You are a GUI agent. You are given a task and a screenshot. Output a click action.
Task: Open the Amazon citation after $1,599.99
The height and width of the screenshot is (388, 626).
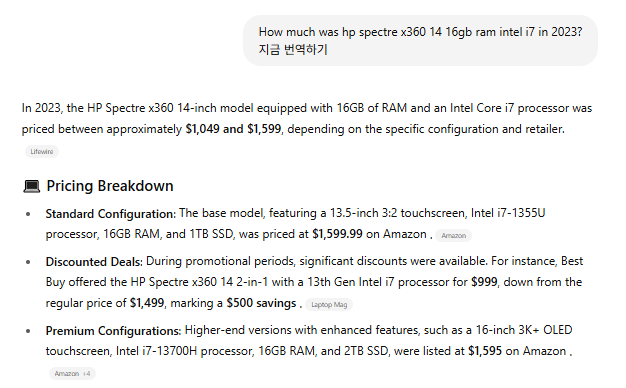(x=453, y=236)
